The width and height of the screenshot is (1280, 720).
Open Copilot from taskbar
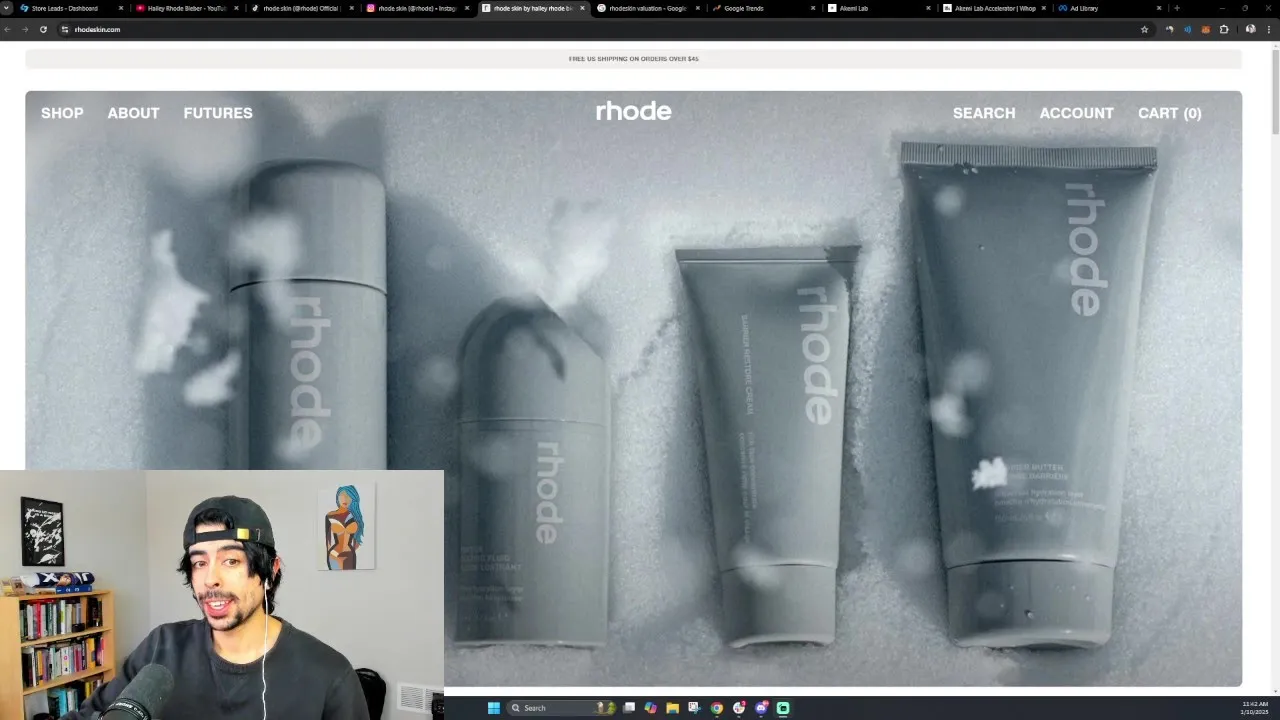pyautogui.click(x=651, y=708)
